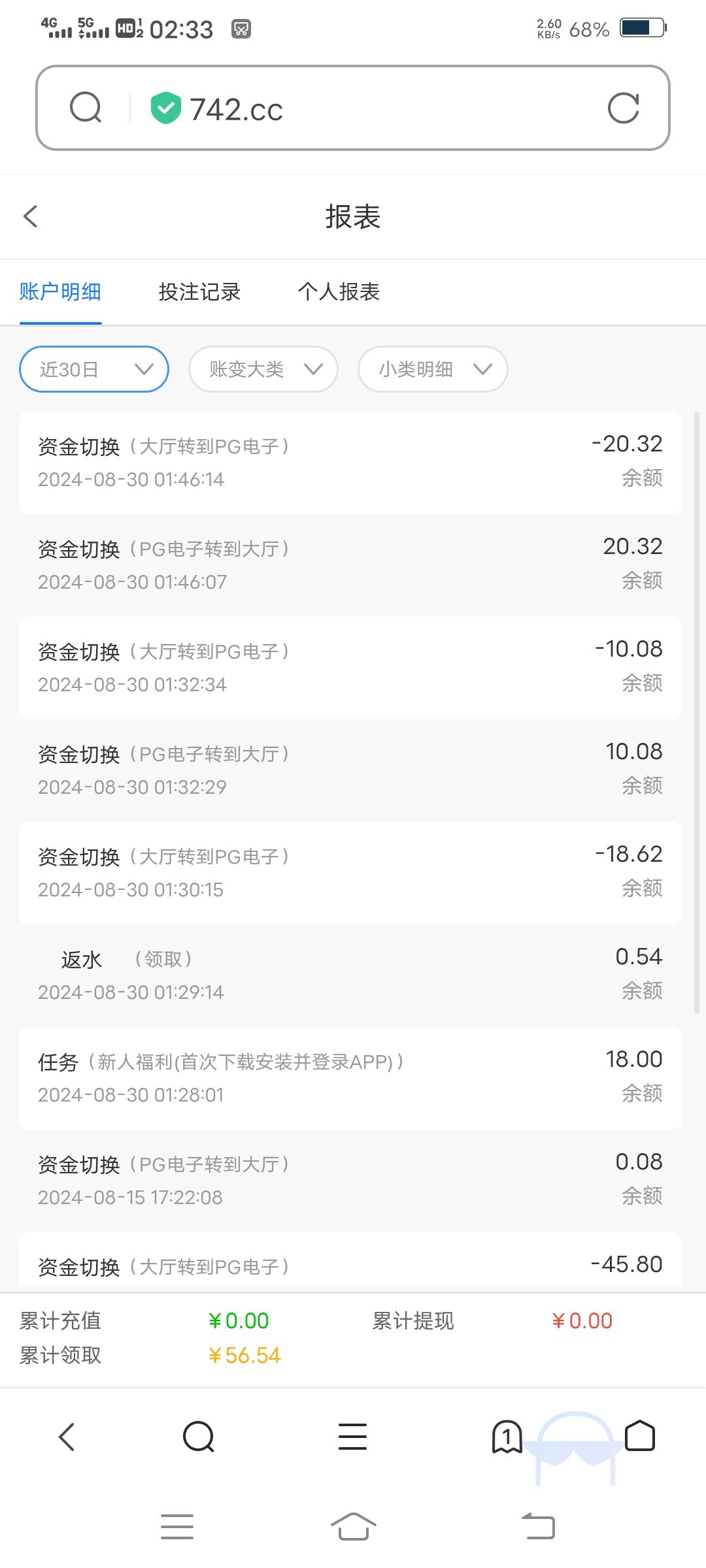Click the transaction list vertical scrollbar
Image resolution: width=706 pixels, height=1568 pixels.
click(697, 712)
